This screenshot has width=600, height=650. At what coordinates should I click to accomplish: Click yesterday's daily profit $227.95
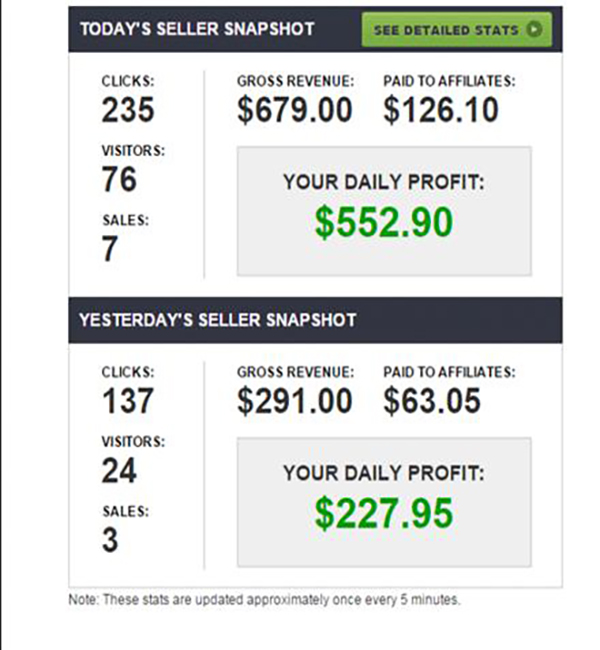click(384, 513)
